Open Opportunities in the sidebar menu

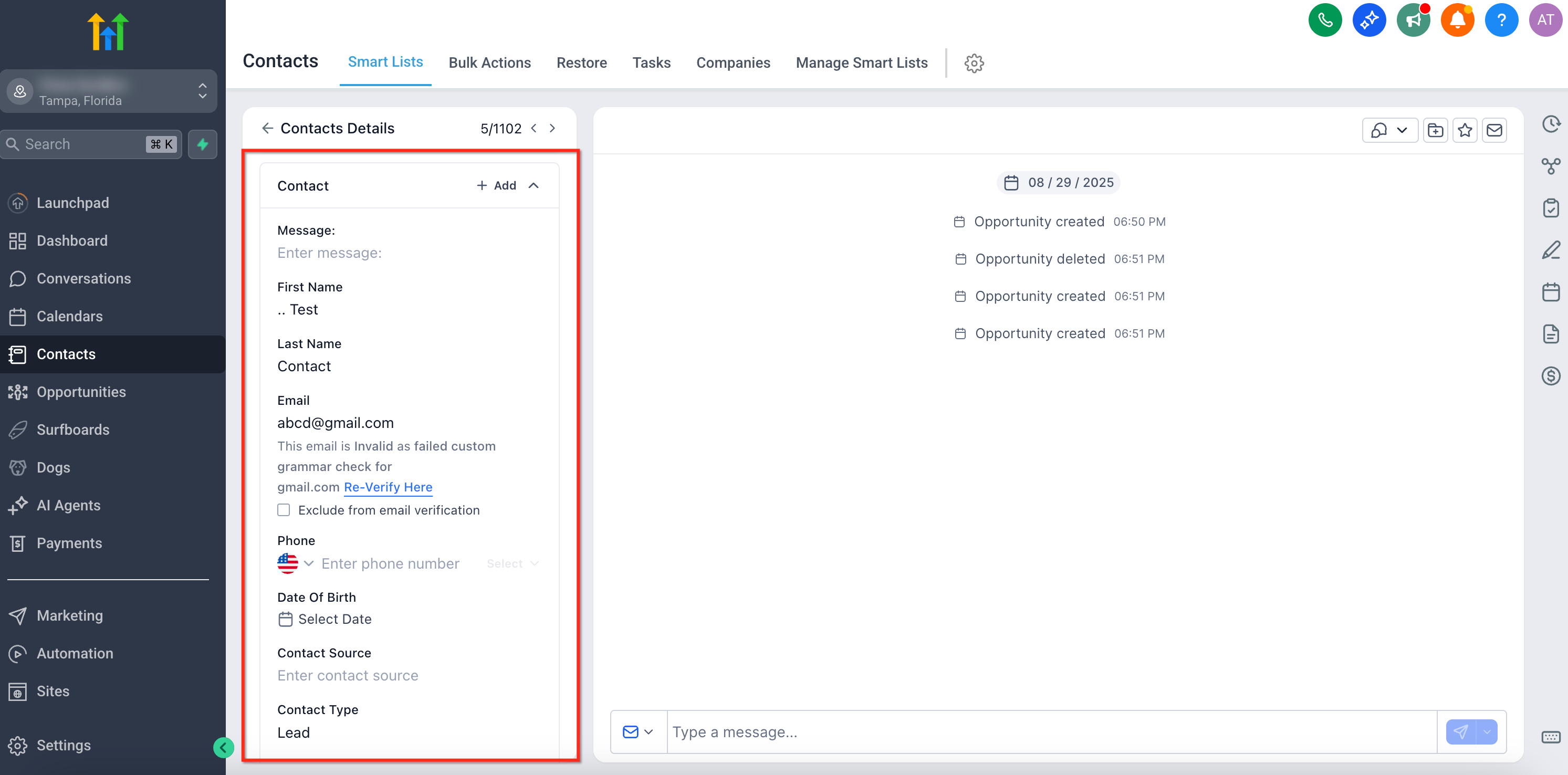pos(81,392)
